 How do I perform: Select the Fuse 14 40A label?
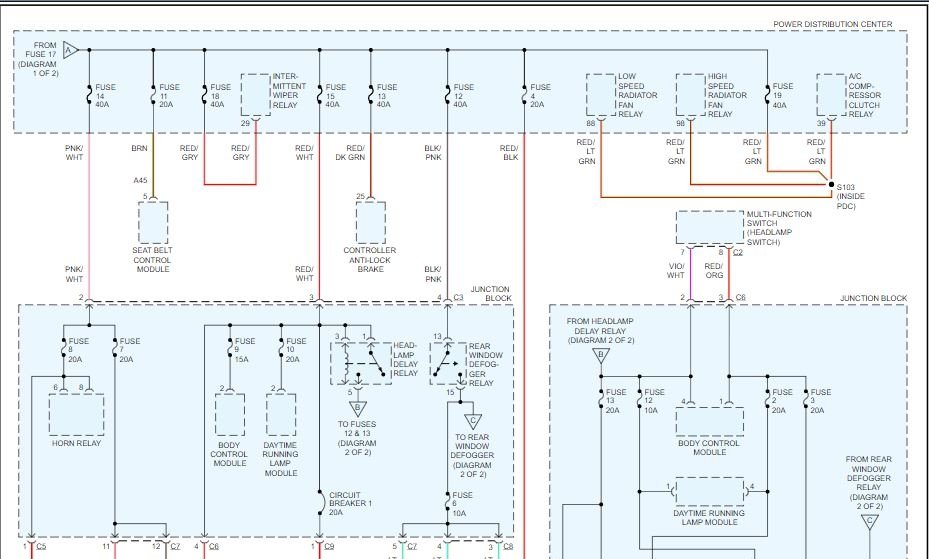pyautogui.click(x=105, y=95)
